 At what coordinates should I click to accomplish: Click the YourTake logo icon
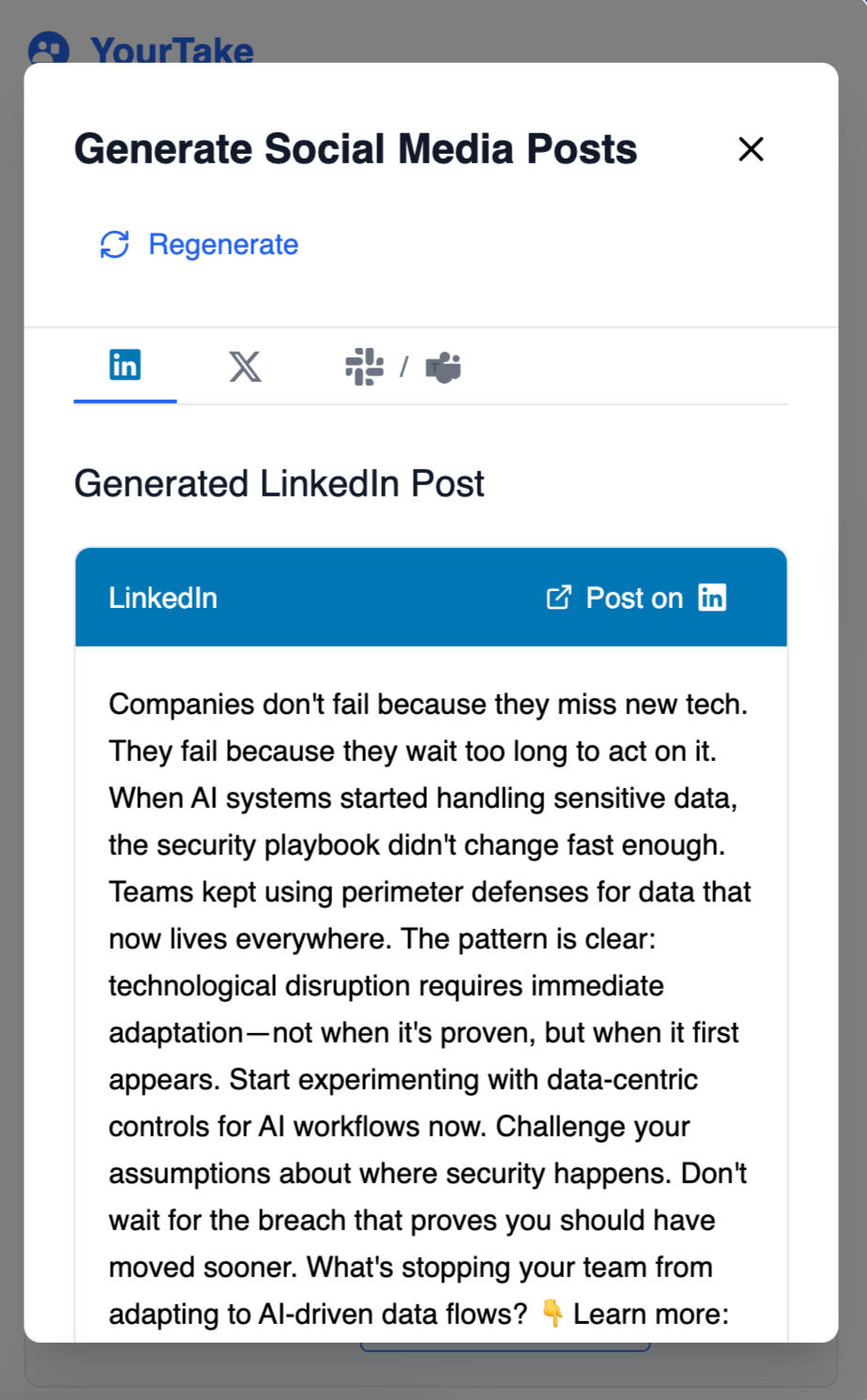(x=49, y=50)
